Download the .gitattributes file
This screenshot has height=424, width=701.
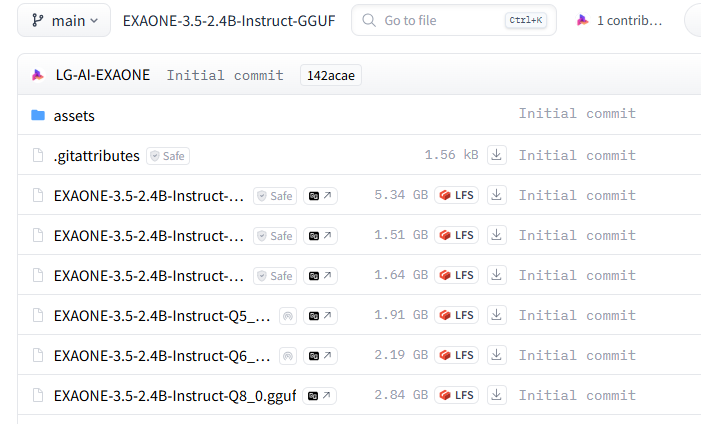tap(496, 155)
